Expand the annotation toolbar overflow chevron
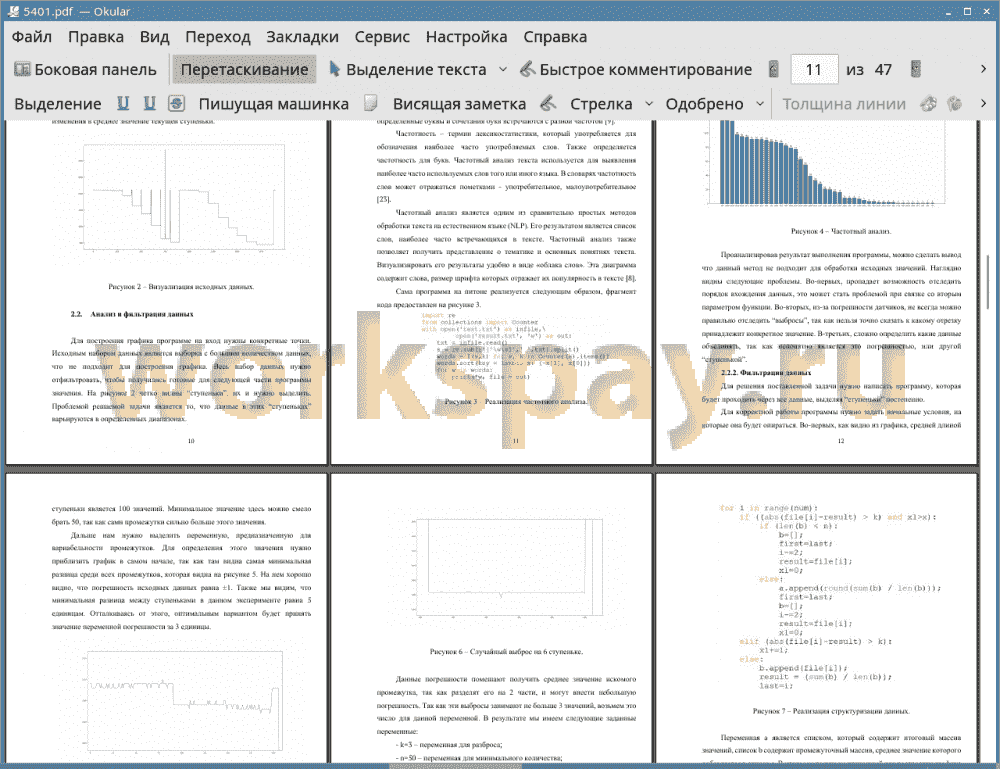 (983, 103)
